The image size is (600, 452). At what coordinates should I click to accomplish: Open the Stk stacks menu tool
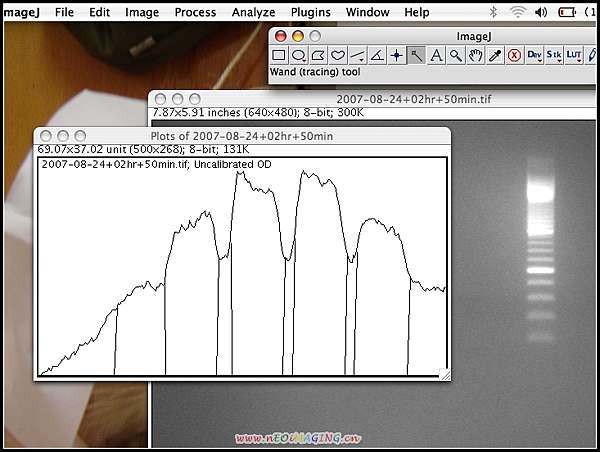click(x=554, y=55)
